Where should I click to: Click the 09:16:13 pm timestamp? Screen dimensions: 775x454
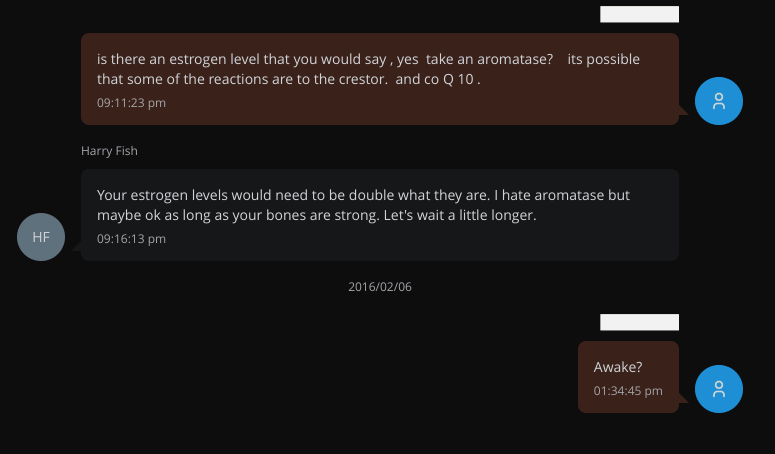click(x=131, y=239)
